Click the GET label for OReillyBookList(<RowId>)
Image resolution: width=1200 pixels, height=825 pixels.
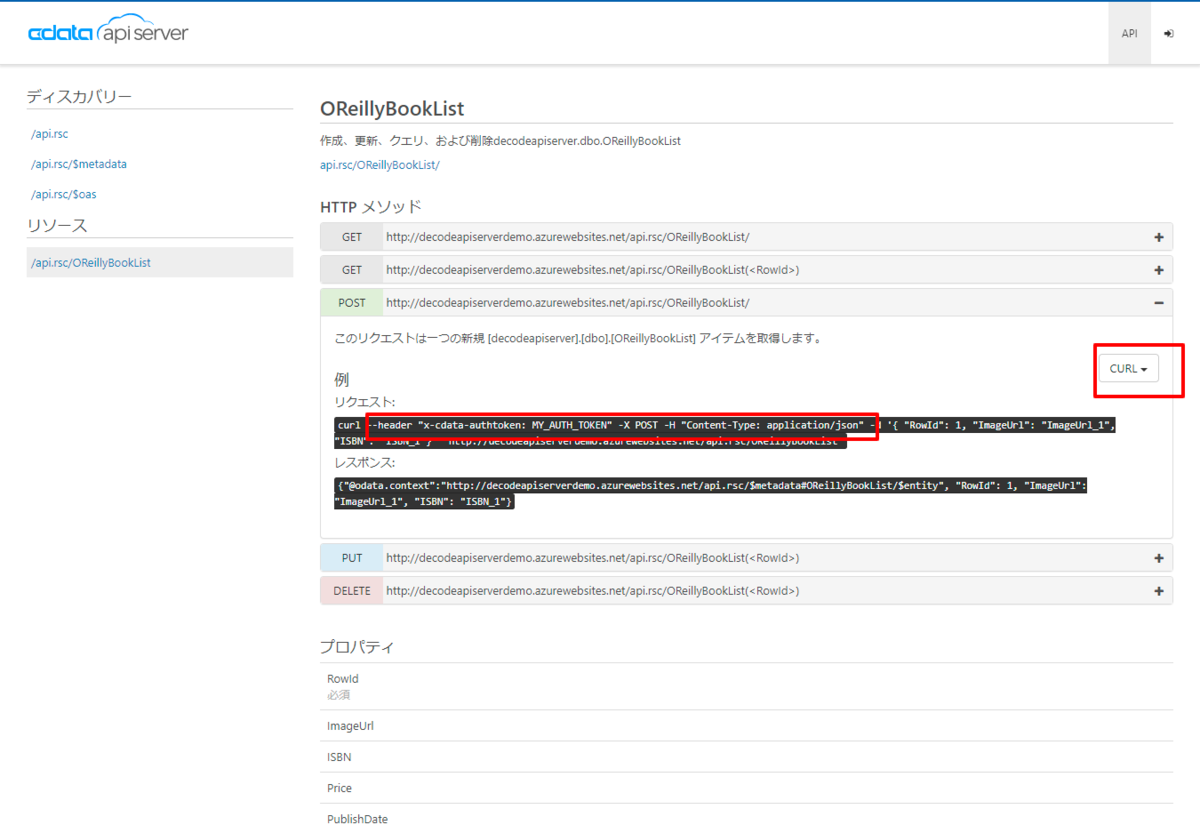(352, 270)
